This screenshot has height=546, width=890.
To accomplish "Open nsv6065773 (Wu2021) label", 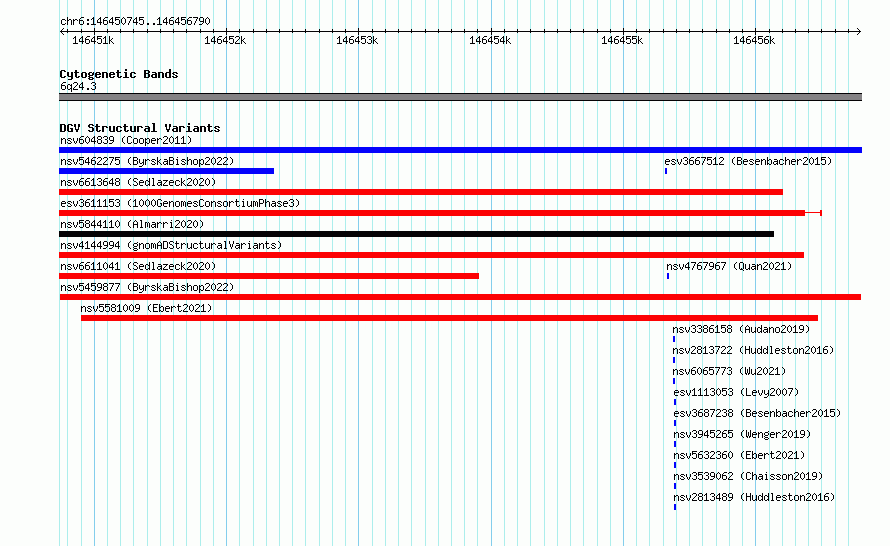I will (729, 371).
